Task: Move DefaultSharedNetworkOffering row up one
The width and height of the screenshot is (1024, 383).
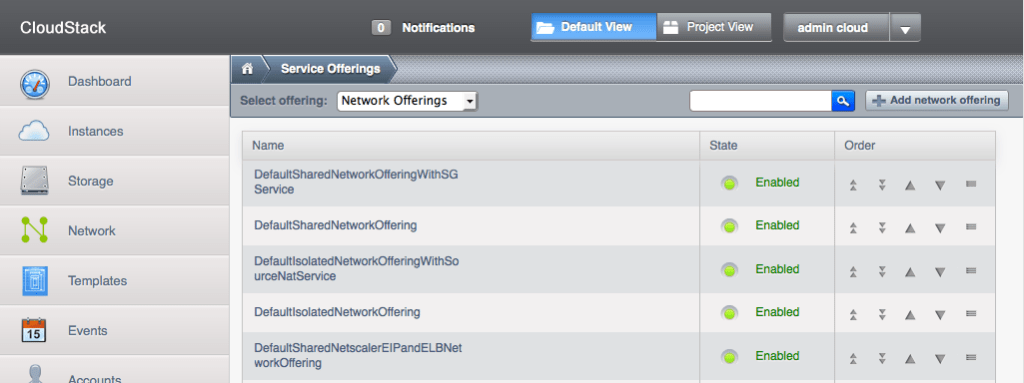Action: click(910, 228)
